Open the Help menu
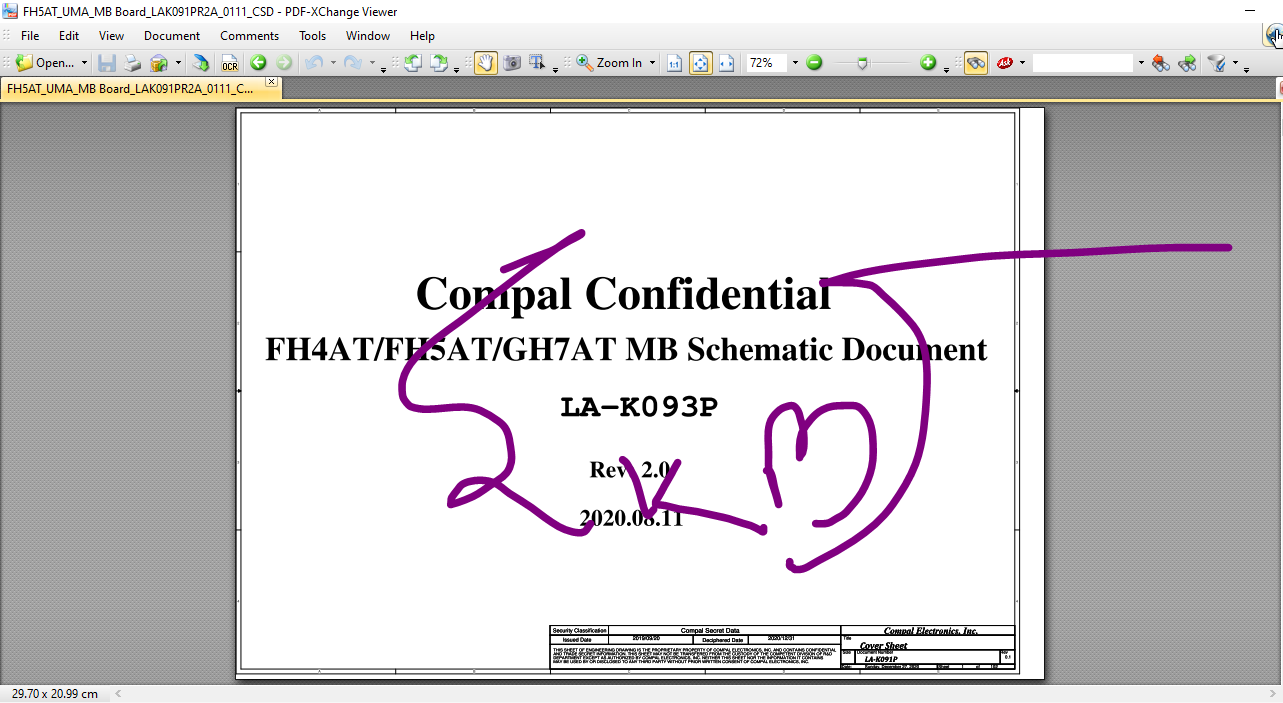The height and width of the screenshot is (703, 1283). coord(423,36)
